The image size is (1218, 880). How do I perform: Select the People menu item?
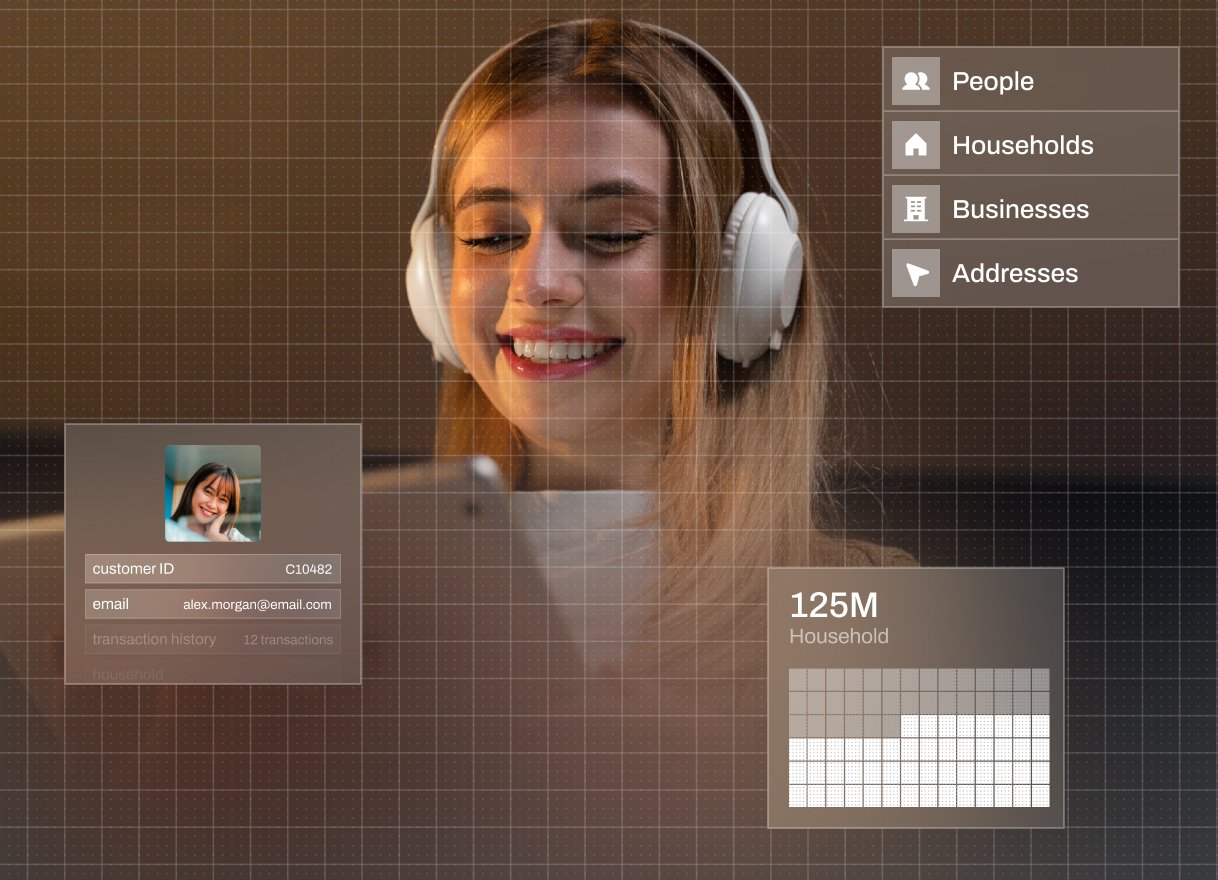pos(1031,80)
